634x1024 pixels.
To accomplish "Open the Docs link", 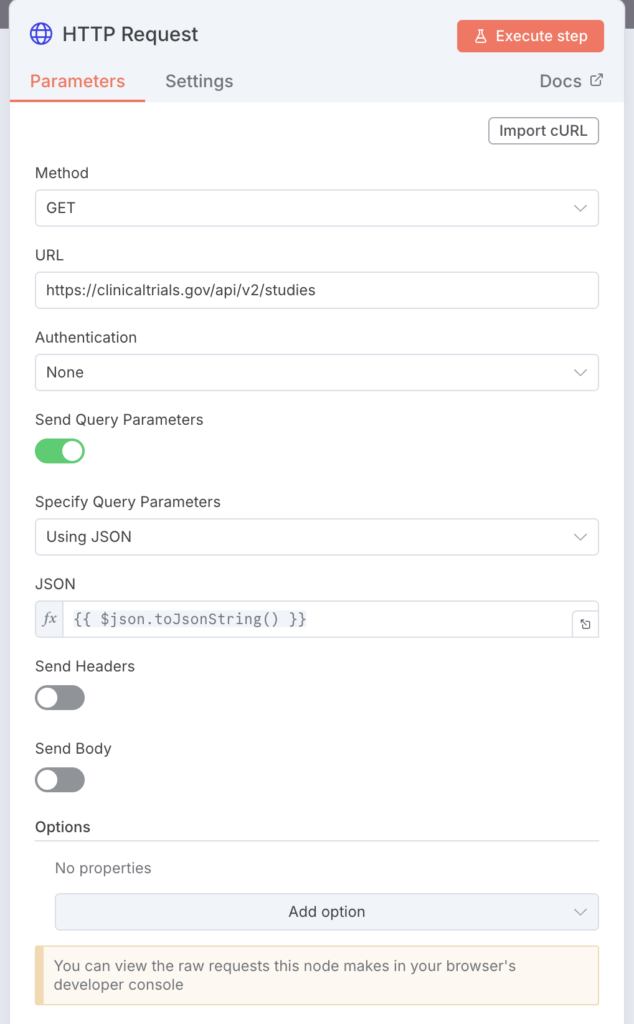I will (x=560, y=81).
